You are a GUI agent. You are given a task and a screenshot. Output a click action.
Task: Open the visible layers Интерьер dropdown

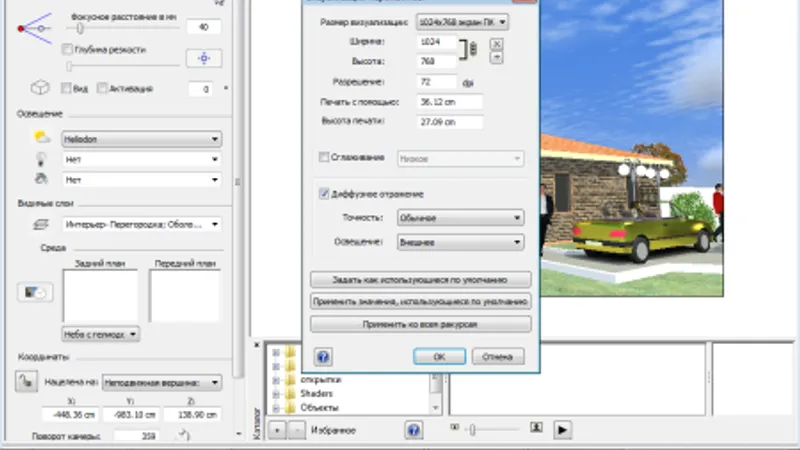141,224
